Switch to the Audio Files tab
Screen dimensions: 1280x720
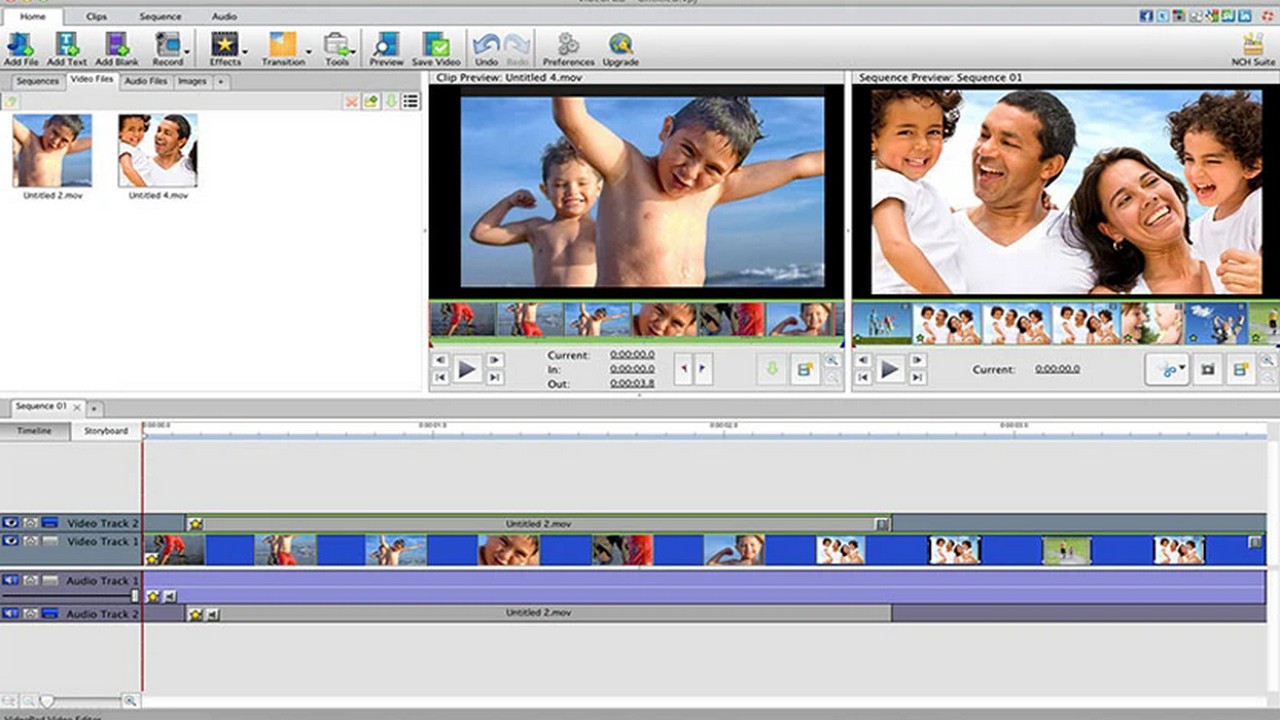coord(145,81)
